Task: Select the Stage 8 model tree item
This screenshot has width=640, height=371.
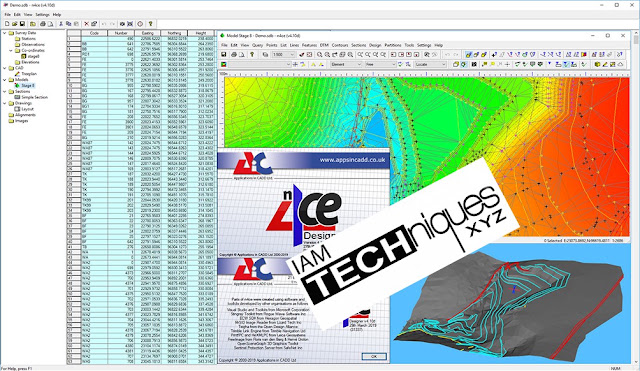Action: point(28,86)
